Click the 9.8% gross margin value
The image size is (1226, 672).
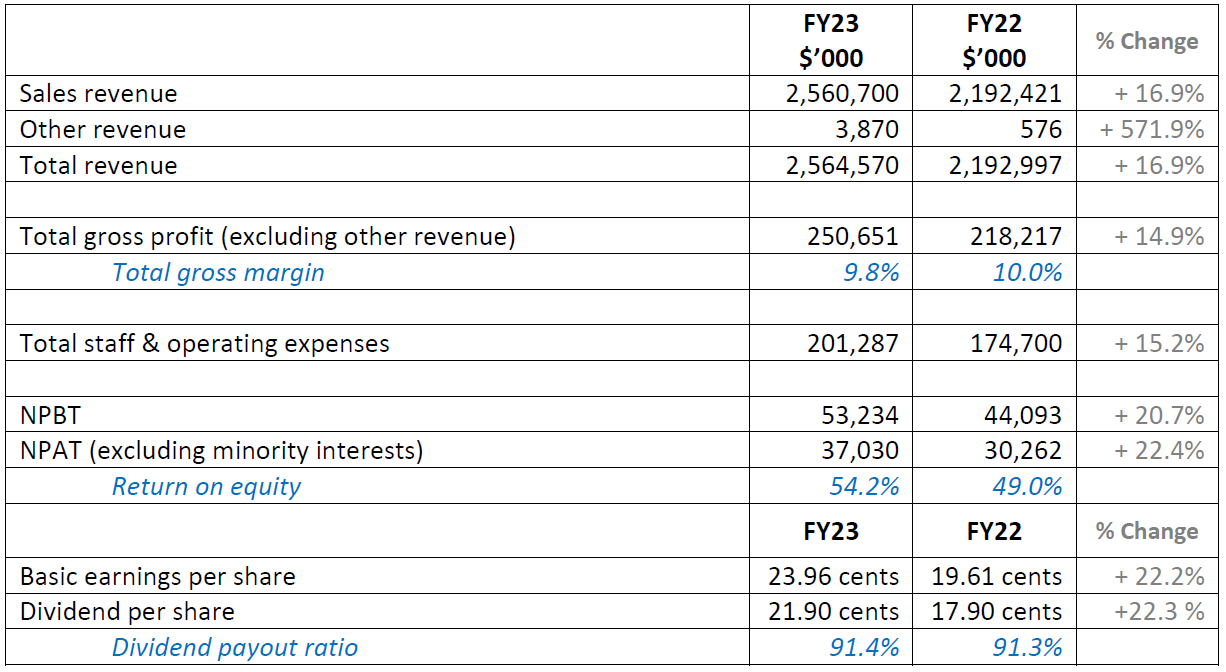coord(877,271)
